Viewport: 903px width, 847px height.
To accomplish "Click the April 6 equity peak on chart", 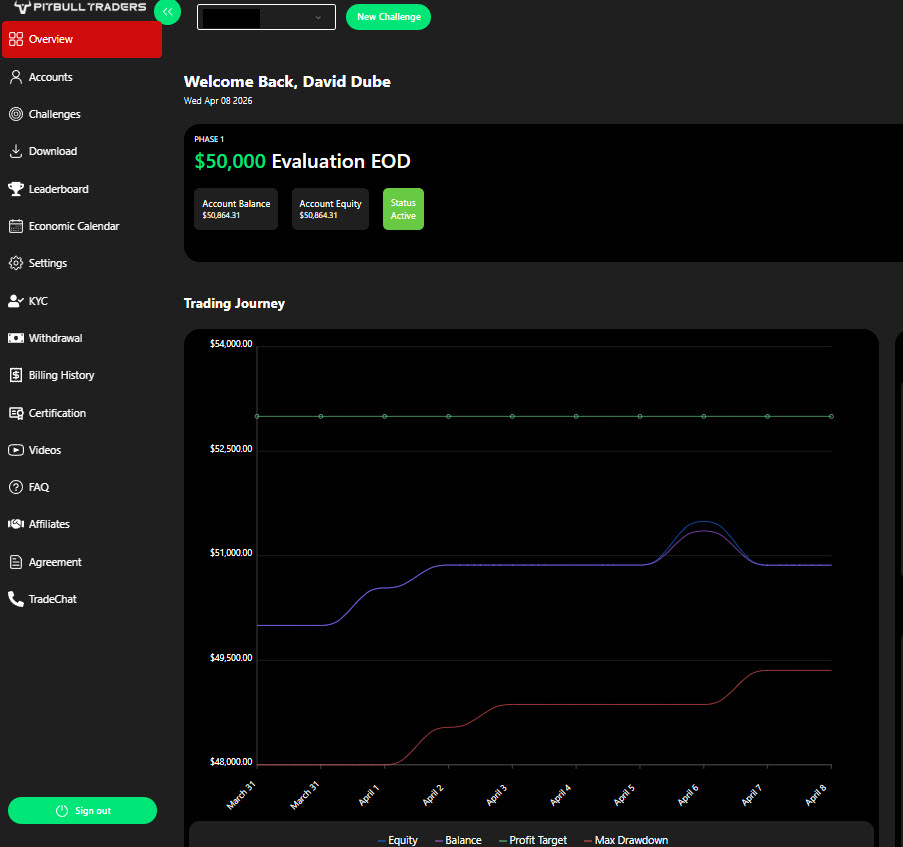I will coord(703,522).
